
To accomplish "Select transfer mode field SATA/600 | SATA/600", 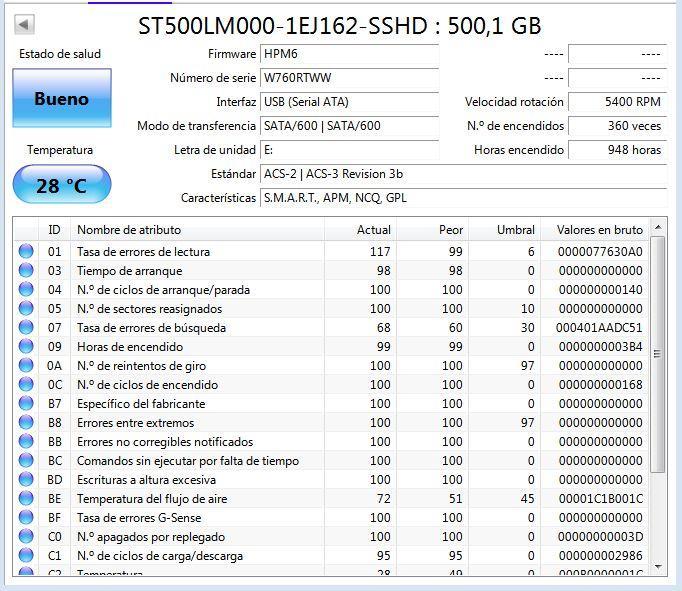I will pyautogui.click(x=349, y=126).
